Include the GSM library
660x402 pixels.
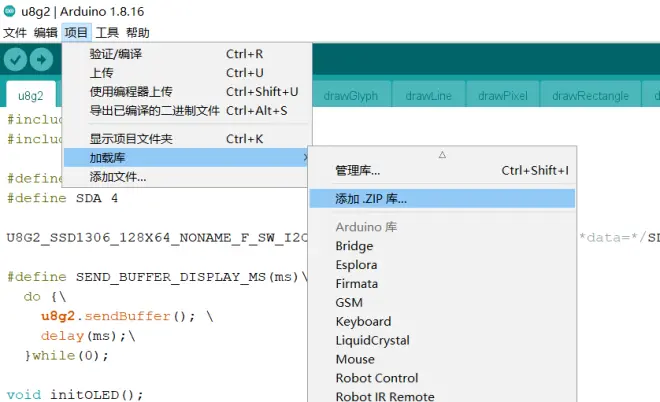tap(442, 303)
